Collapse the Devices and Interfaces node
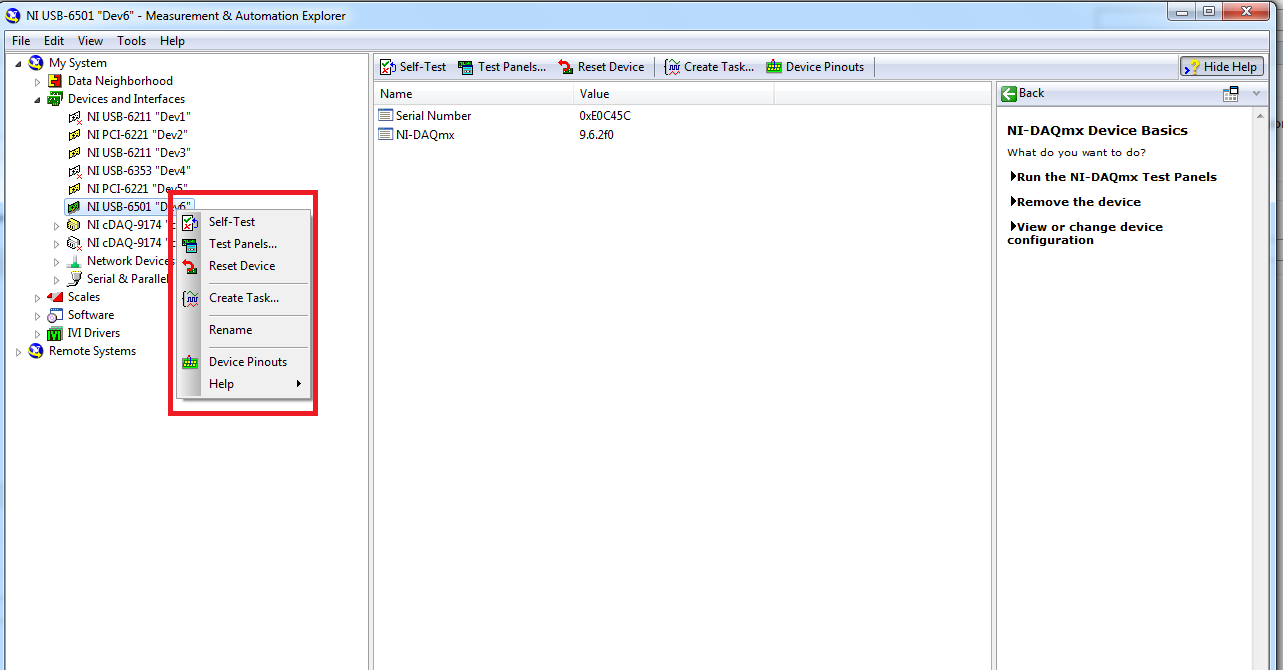 click(x=38, y=99)
